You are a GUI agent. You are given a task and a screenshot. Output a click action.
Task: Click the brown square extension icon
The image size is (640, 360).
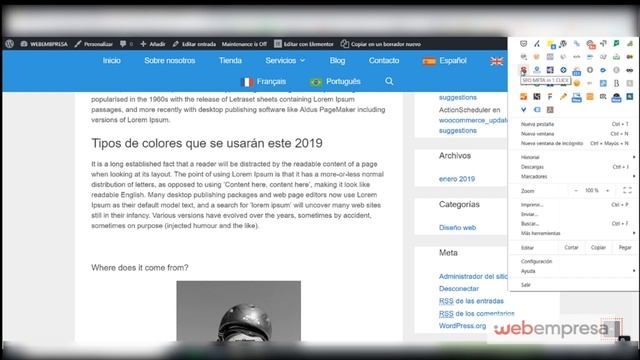(x=550, y=109)
